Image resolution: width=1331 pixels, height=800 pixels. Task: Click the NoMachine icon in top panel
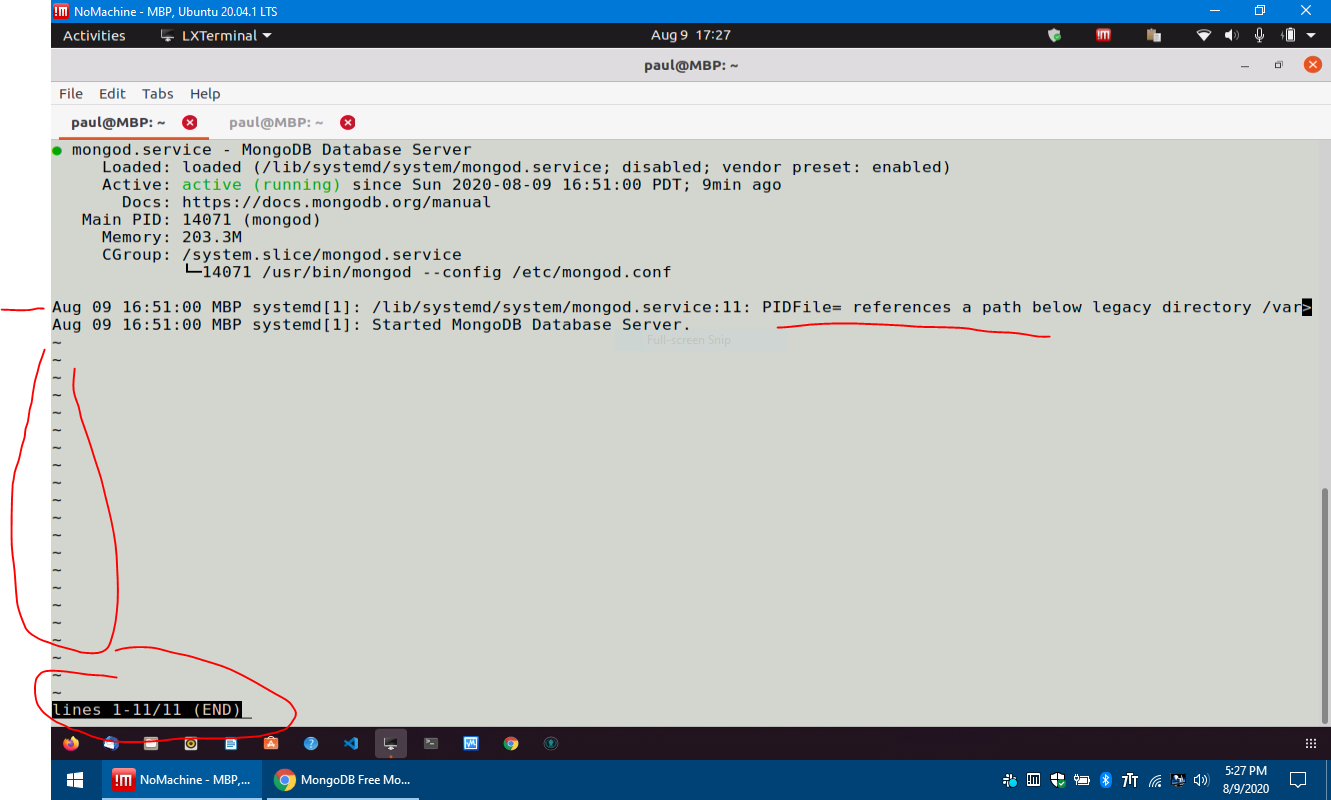tap(1103, 35)
